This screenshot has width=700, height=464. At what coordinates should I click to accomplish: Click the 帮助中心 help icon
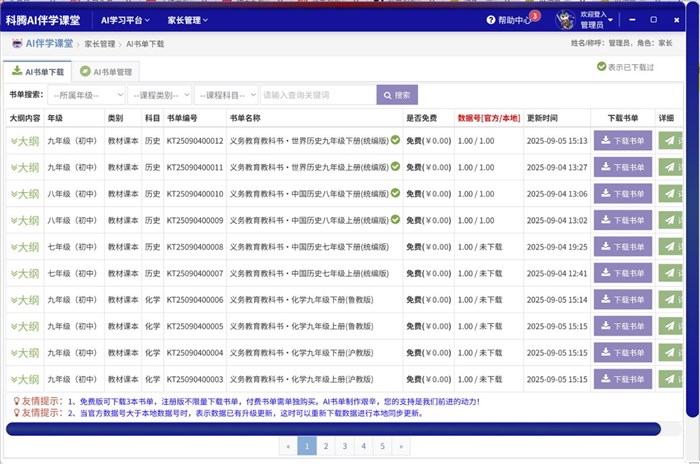(x=491, y=20)
